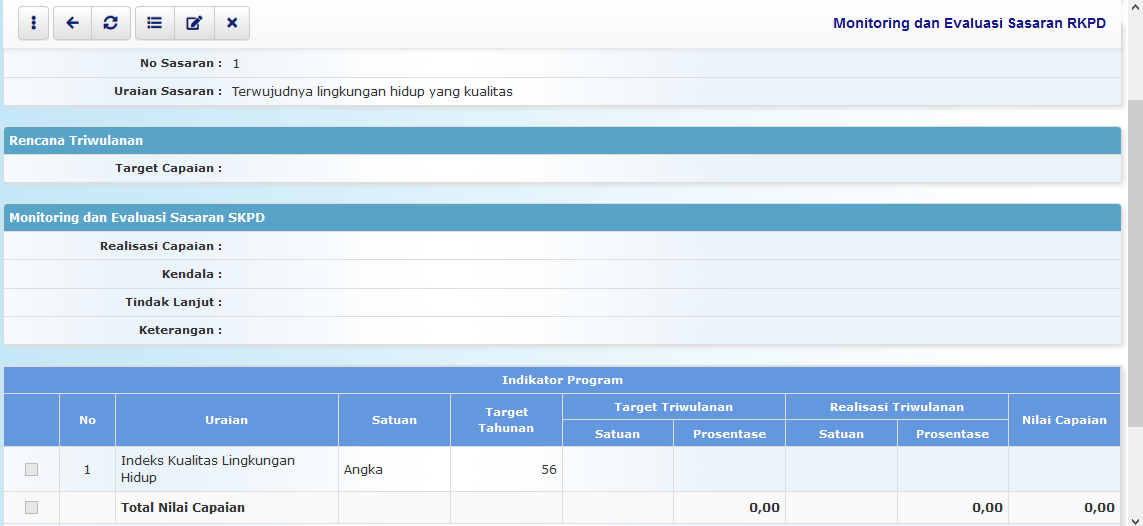1143x526 pixels.
Task: Click the Uraian column header
Action: (x=226, y=420)
